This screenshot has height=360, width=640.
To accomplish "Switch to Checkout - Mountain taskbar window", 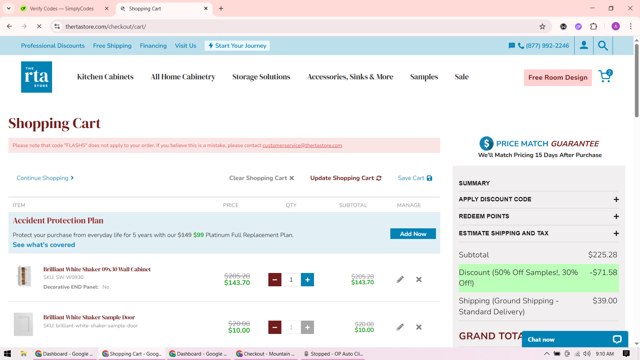I will pos(266,353).
